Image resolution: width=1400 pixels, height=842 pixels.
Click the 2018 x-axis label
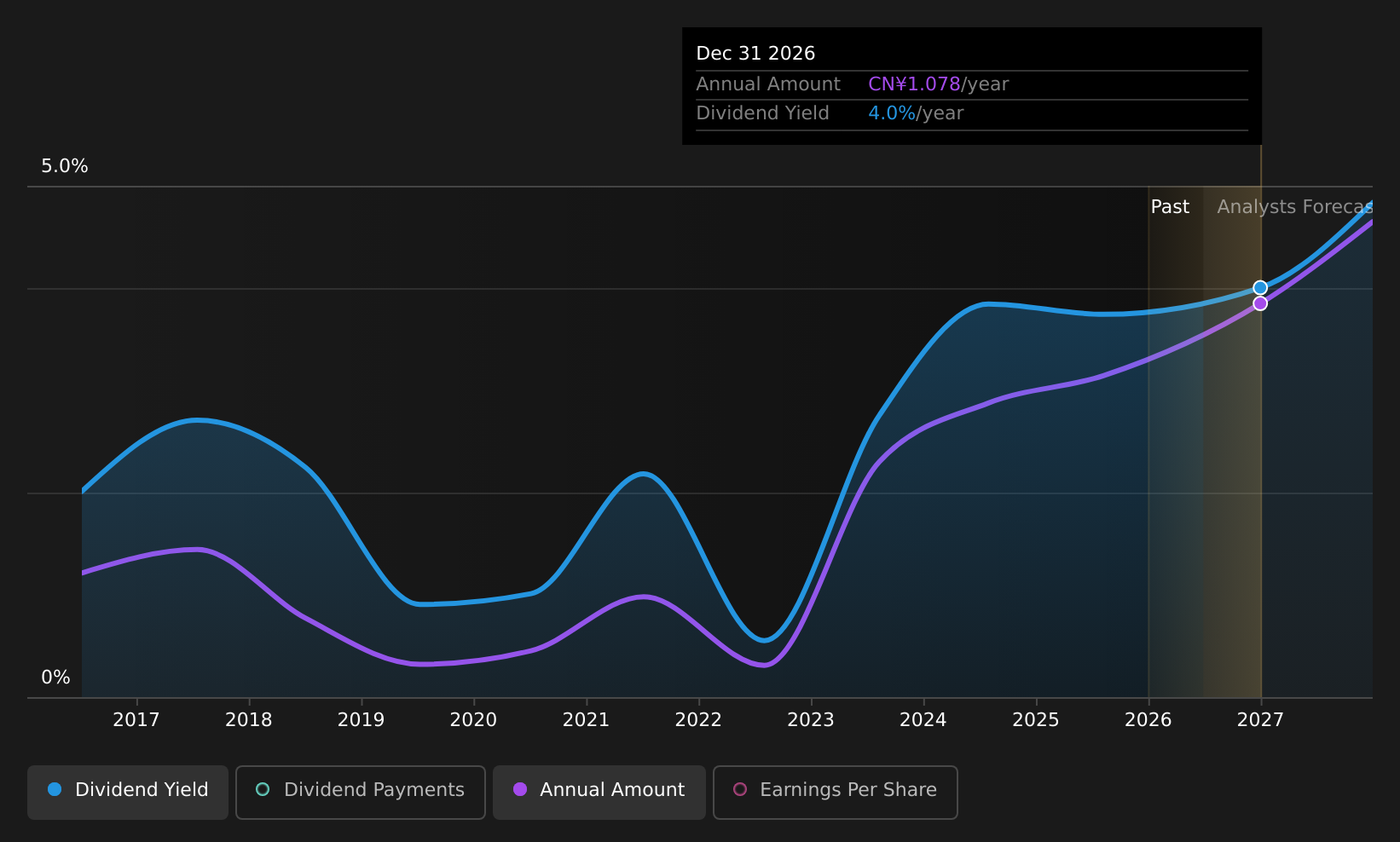pos(249,720)
